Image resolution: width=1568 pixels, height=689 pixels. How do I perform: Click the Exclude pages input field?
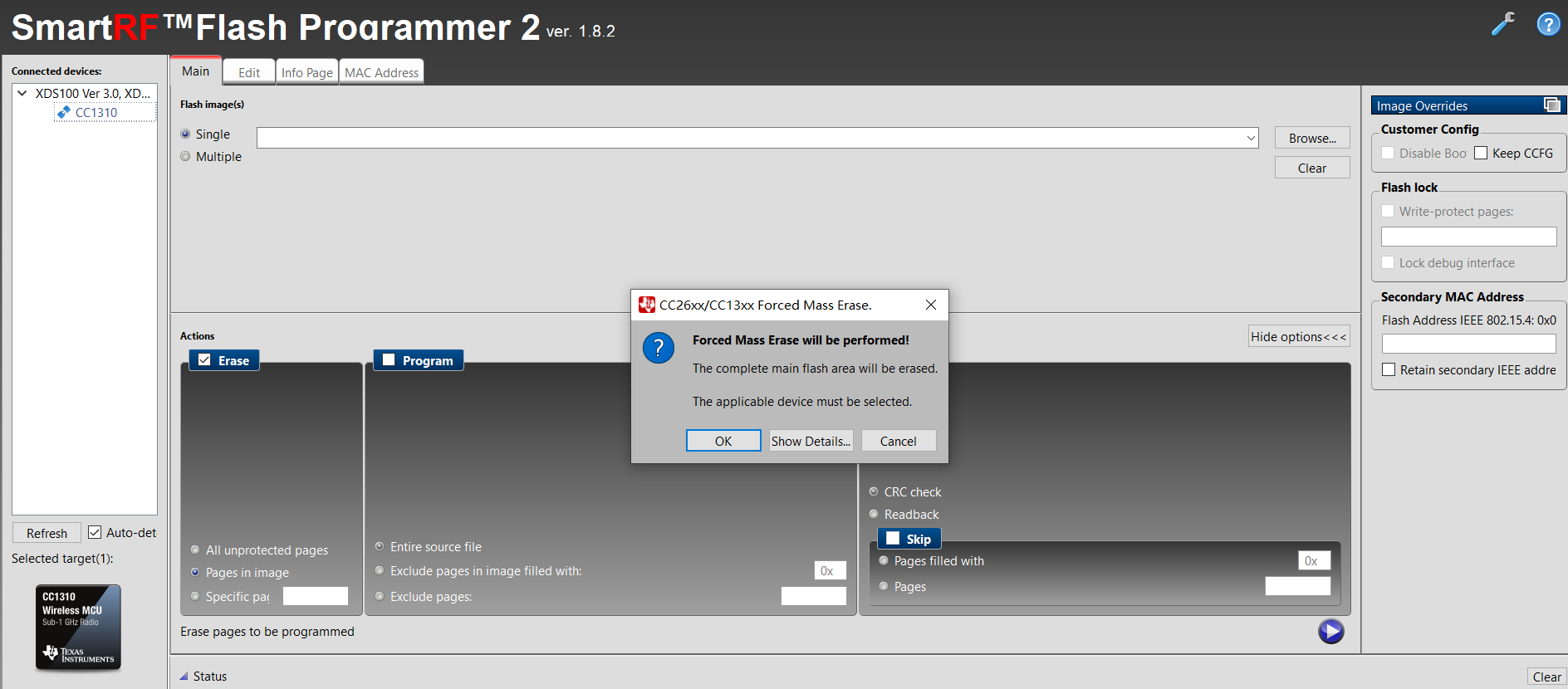(814, 596)
